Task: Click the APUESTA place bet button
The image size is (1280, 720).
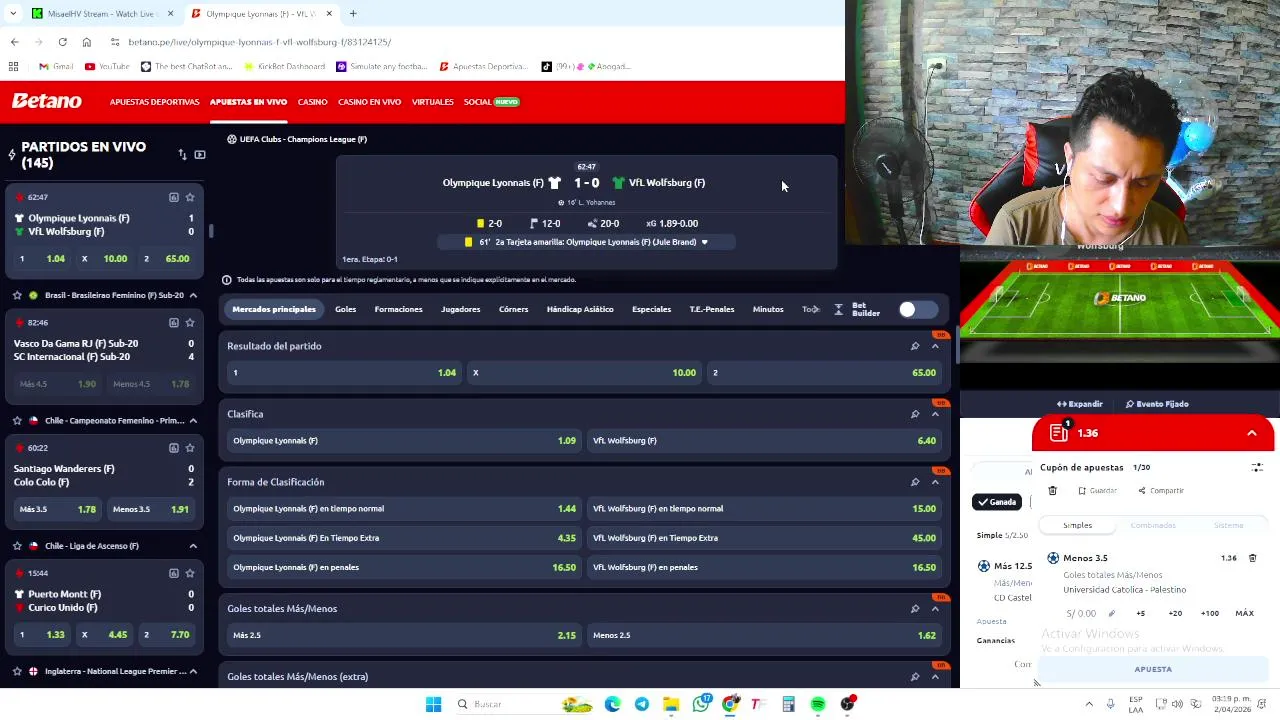Action: (1153, 669)
